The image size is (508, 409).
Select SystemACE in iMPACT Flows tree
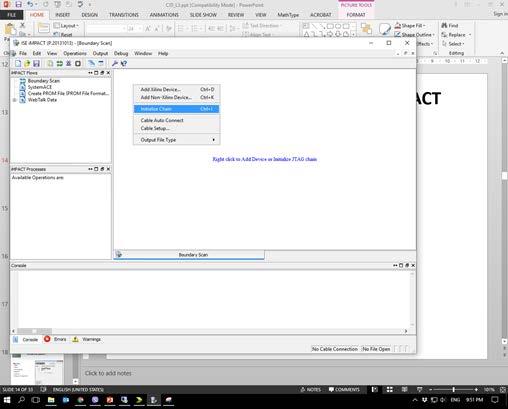[40, 87]
